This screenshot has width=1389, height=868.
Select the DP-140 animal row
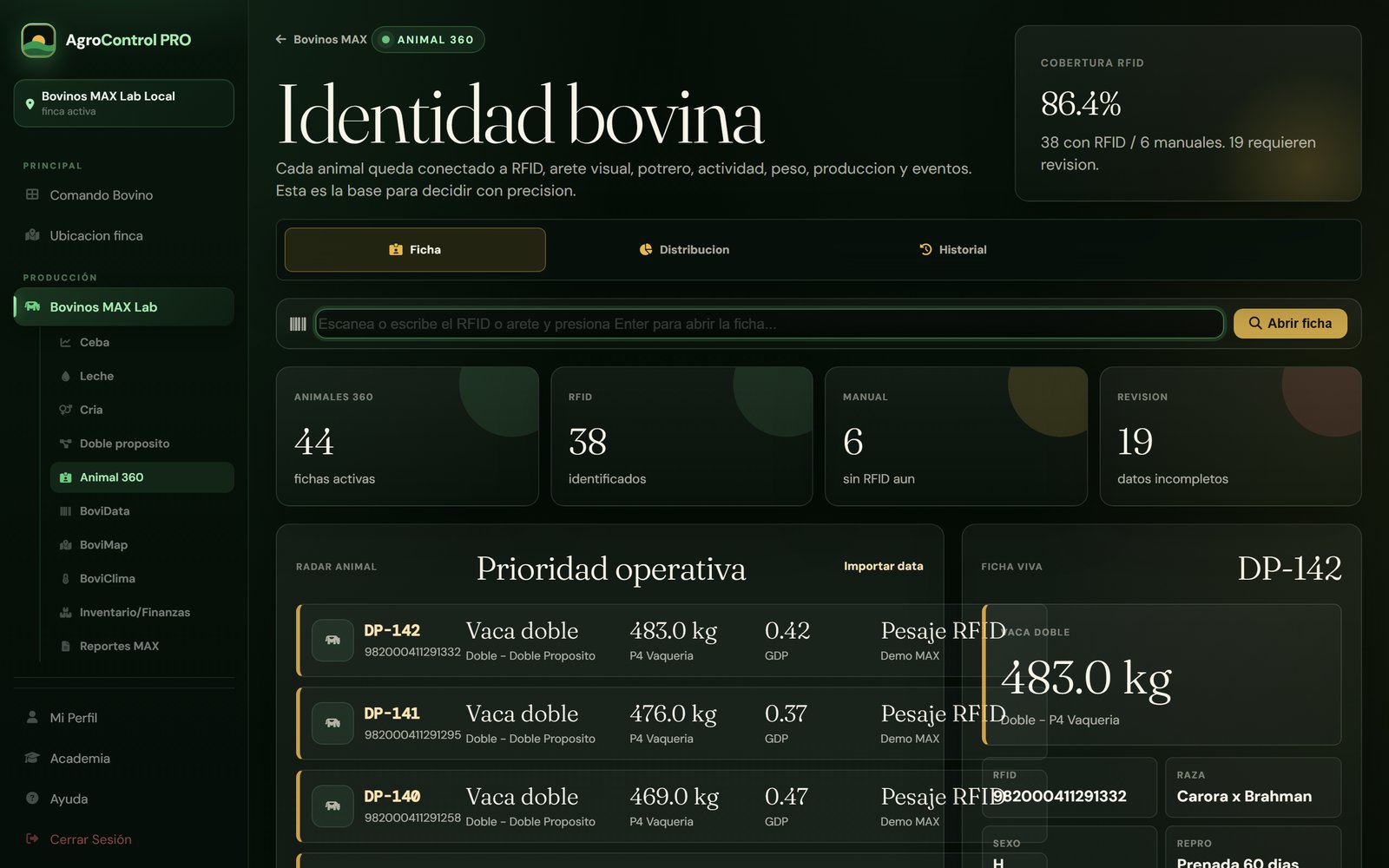point(620,806)
